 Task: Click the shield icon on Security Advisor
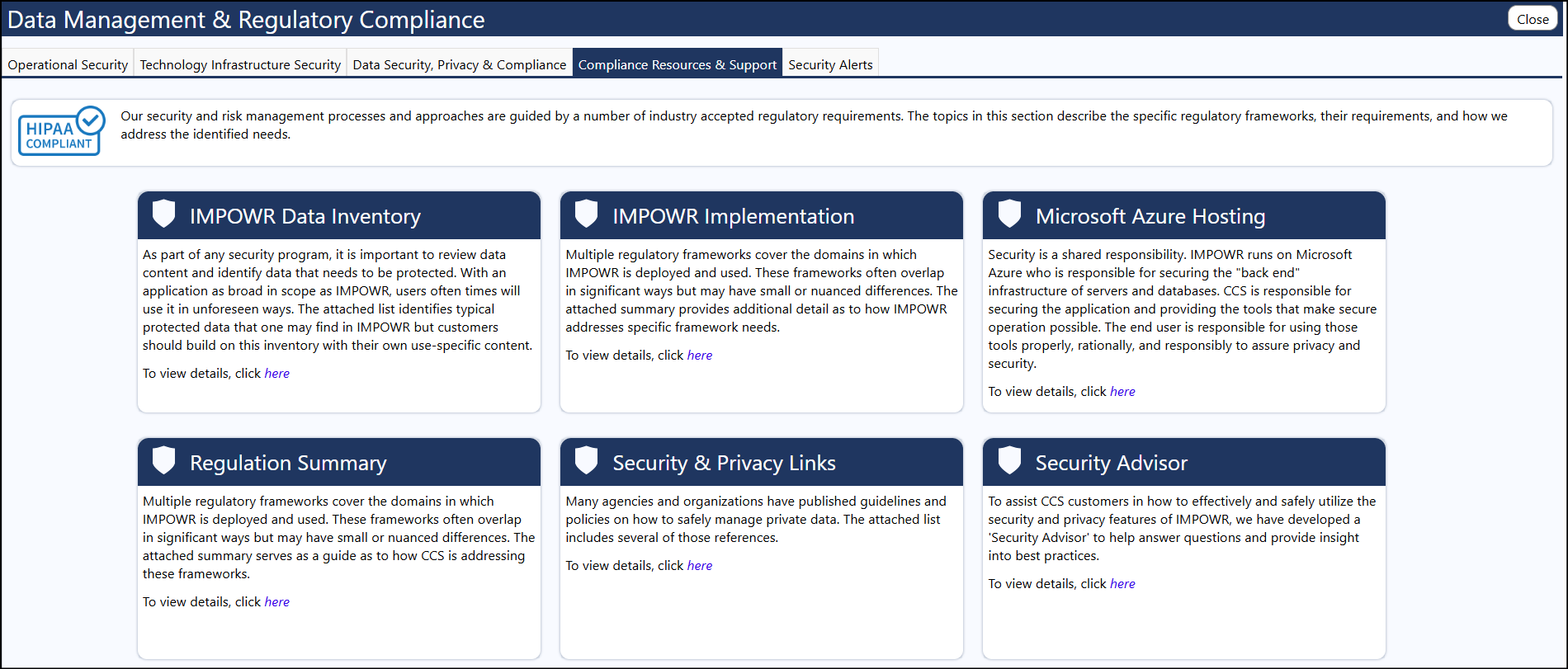point(1010,460)
